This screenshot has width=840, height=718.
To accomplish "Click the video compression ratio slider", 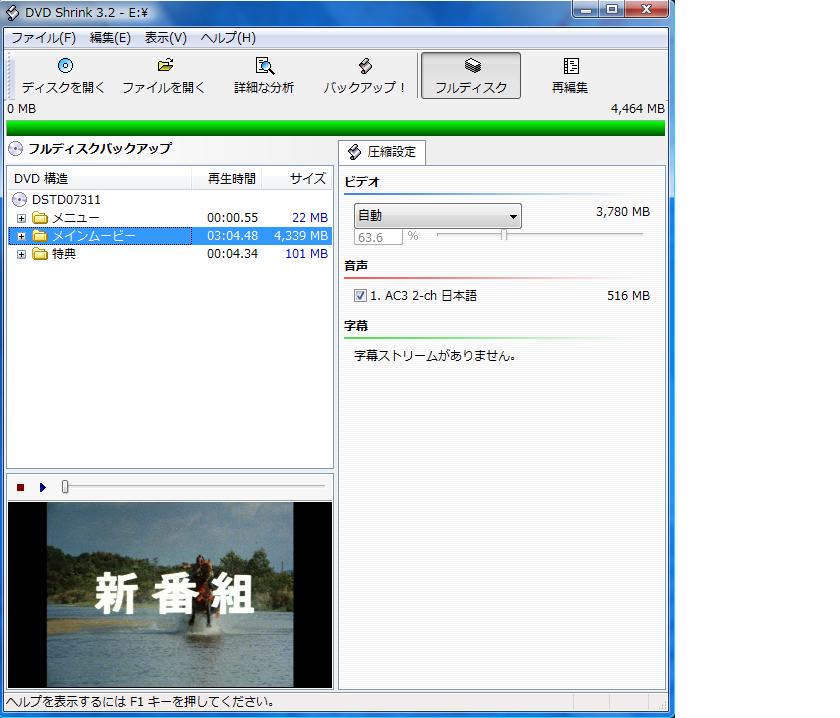I will pyautogui.click(x=504, y=236).
